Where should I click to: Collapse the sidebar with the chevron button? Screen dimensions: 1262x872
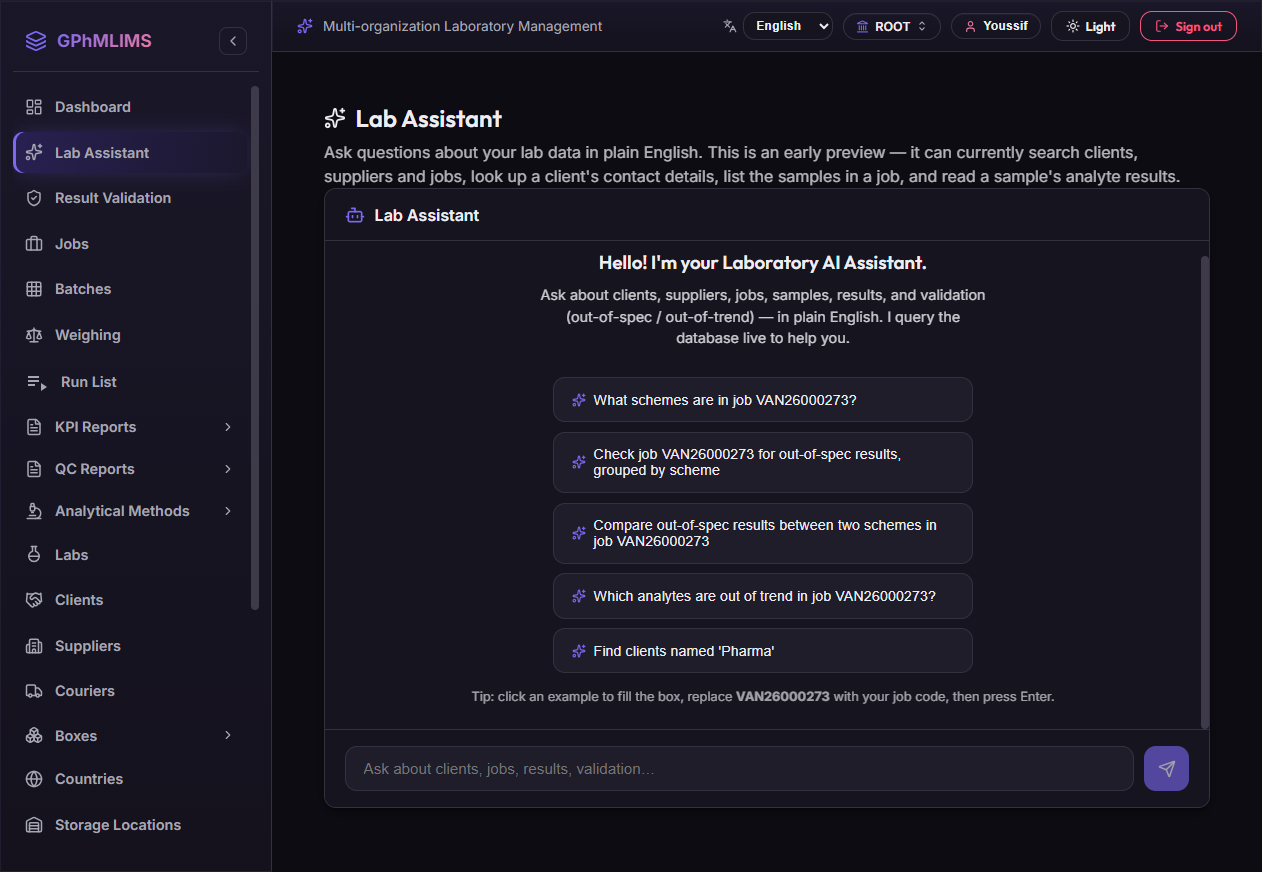[x=233, y=41]
